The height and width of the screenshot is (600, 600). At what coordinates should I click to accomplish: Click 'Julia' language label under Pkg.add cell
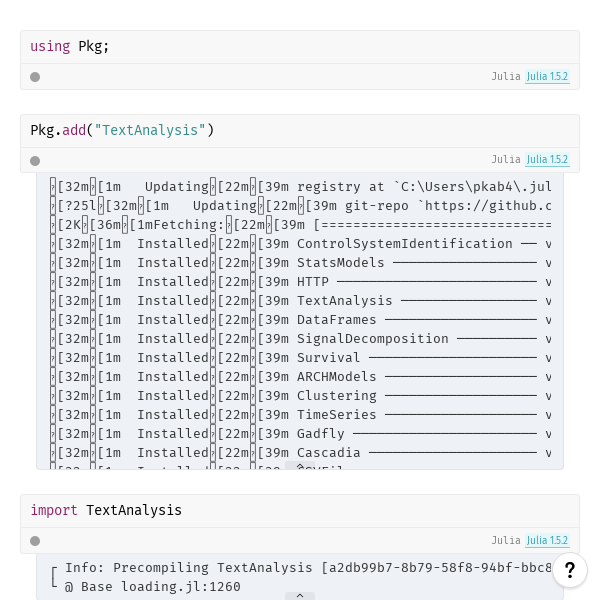tap(506, 160)
